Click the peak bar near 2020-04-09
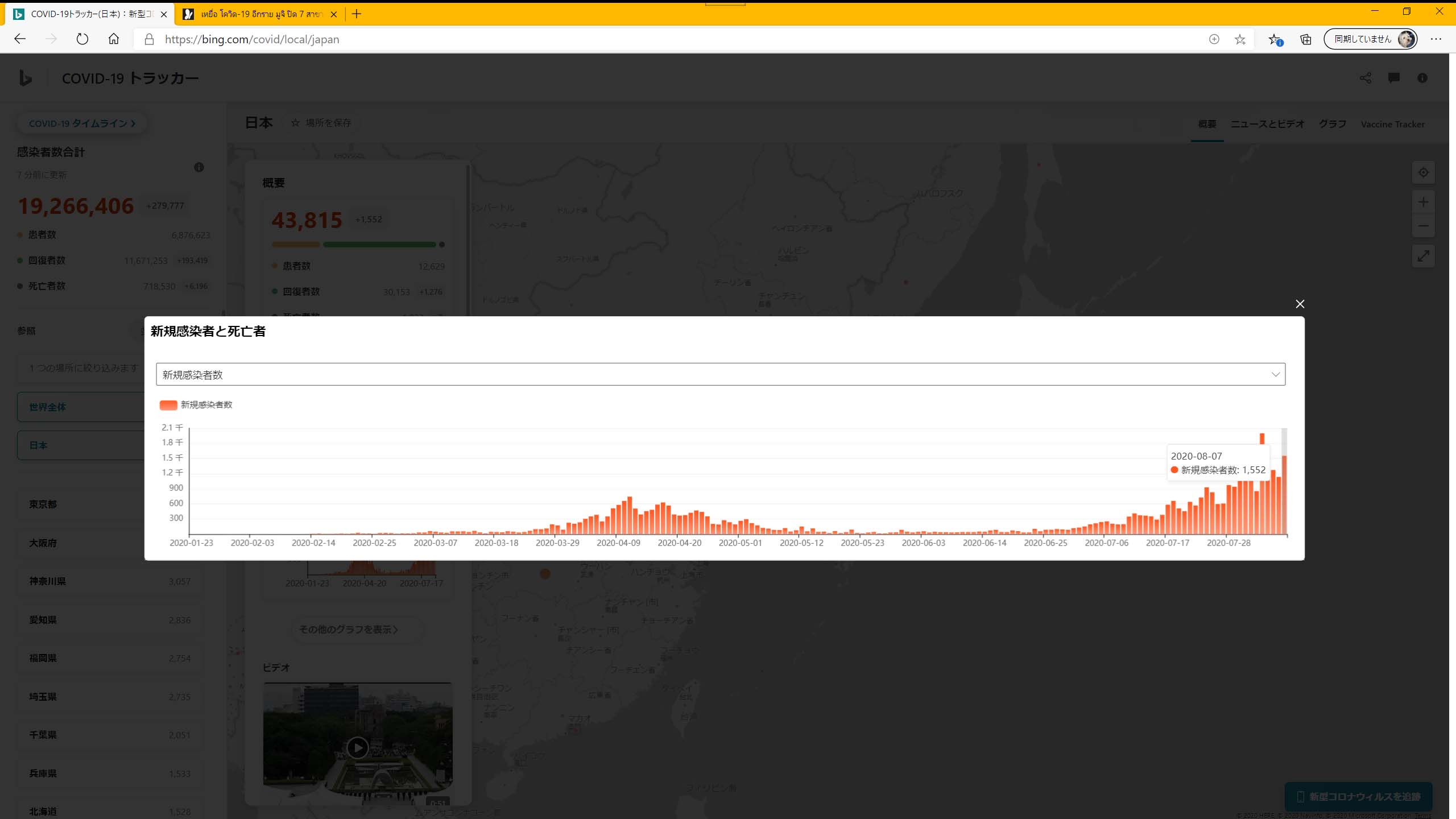 click(630, 515)
